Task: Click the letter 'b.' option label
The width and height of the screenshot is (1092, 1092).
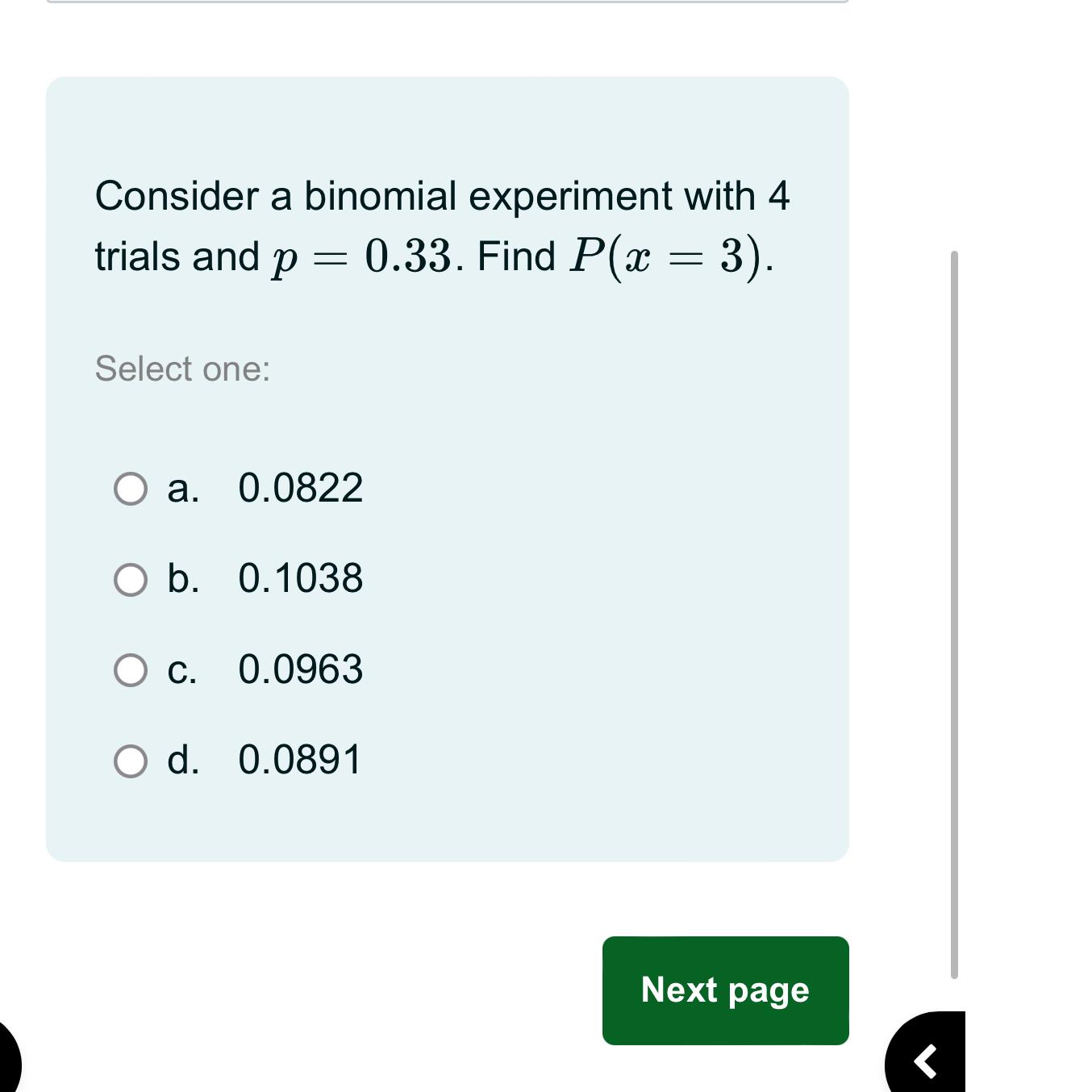Action: click(183, 578)
